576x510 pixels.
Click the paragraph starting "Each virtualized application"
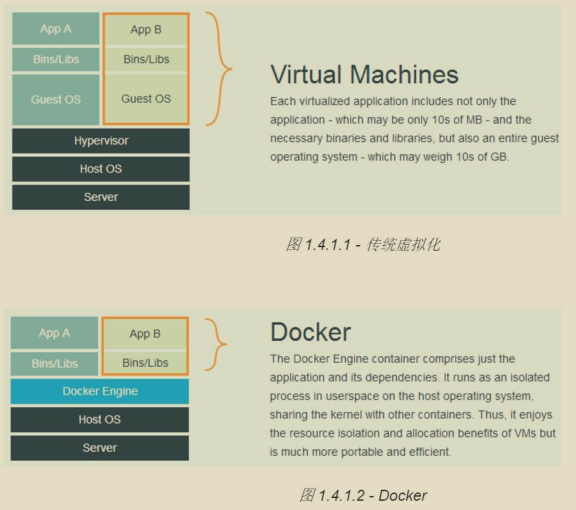[414, 129]
